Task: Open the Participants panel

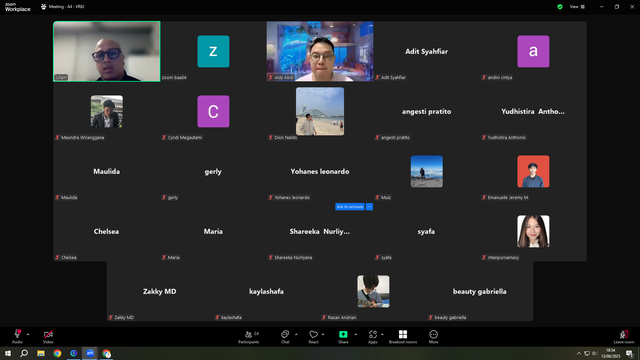Action: pos(249,337)
